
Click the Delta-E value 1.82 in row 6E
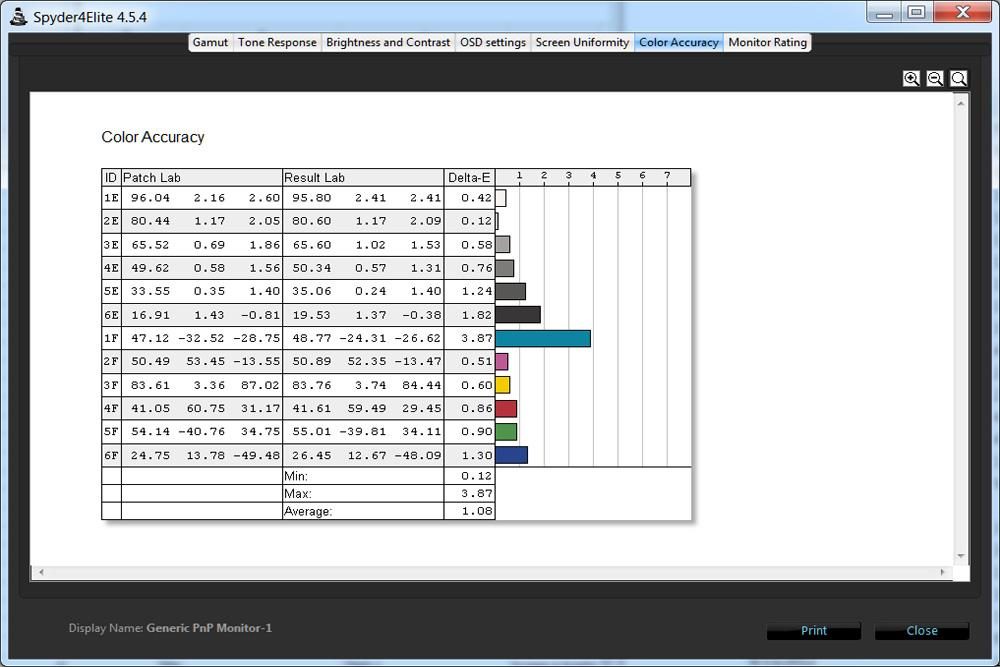pos(476,315)
